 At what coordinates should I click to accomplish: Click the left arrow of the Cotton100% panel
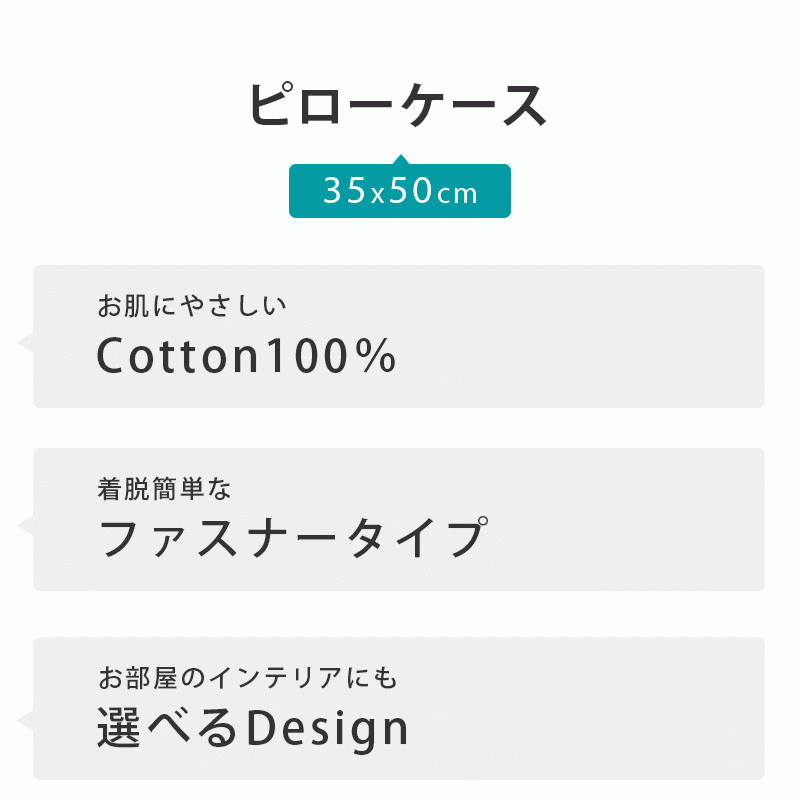coord(25,343)
